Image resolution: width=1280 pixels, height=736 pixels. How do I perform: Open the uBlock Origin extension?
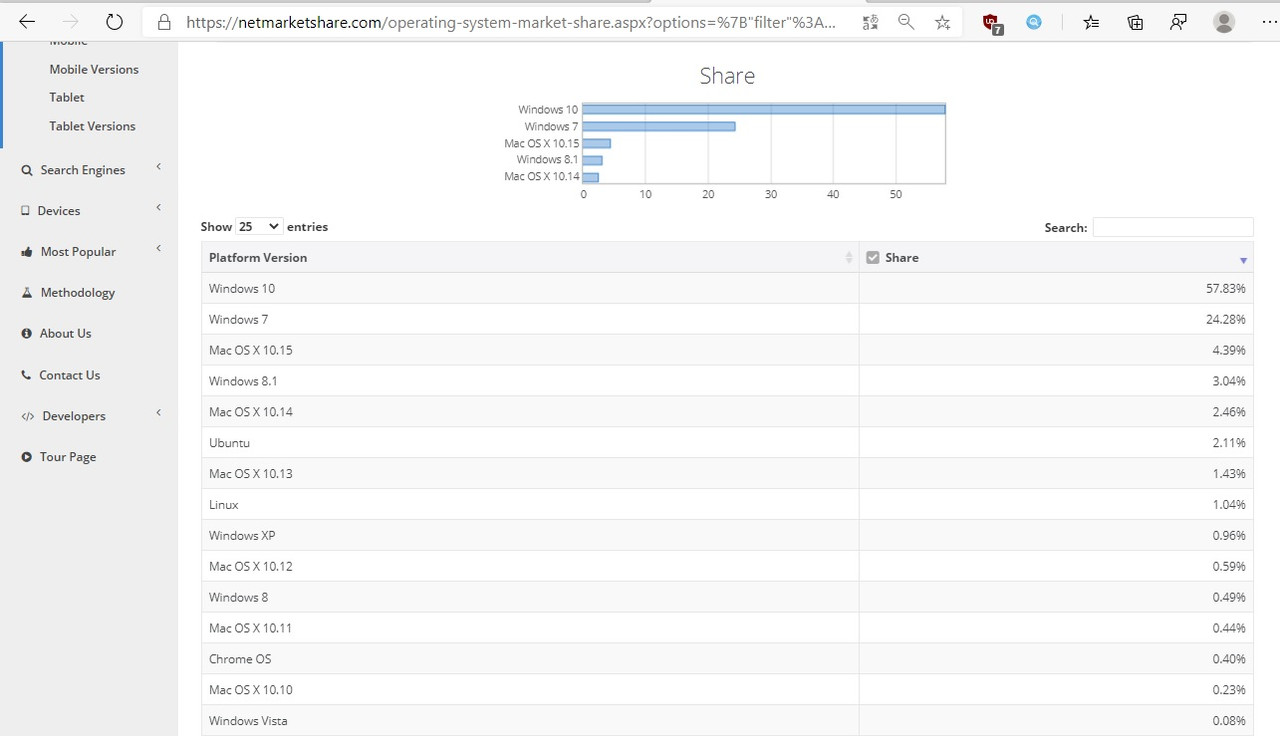pyautogui.click(x=991, y=23)
